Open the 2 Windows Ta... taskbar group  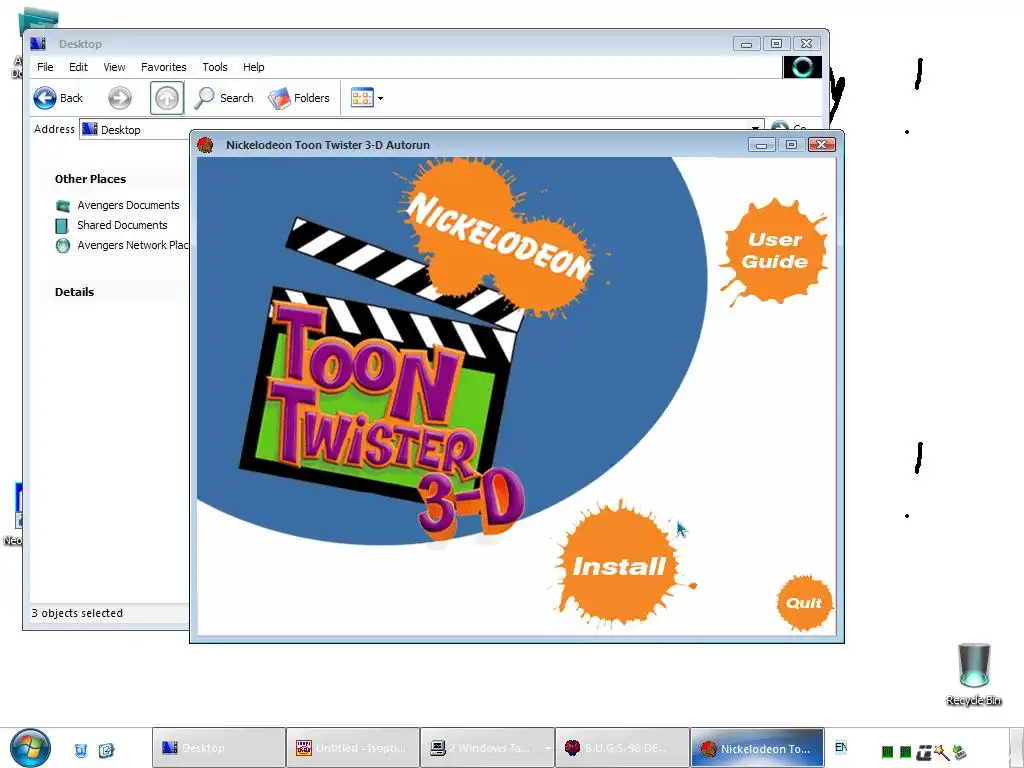[488, 748]
